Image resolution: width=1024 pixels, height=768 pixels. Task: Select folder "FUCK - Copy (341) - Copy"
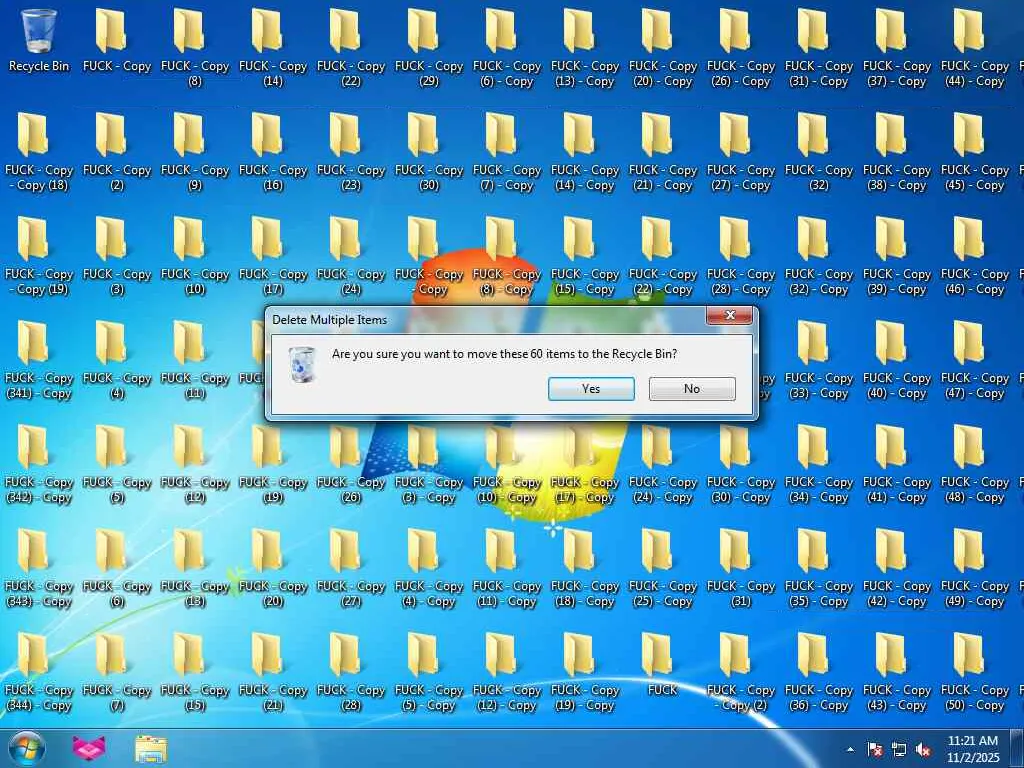point(39,359)
